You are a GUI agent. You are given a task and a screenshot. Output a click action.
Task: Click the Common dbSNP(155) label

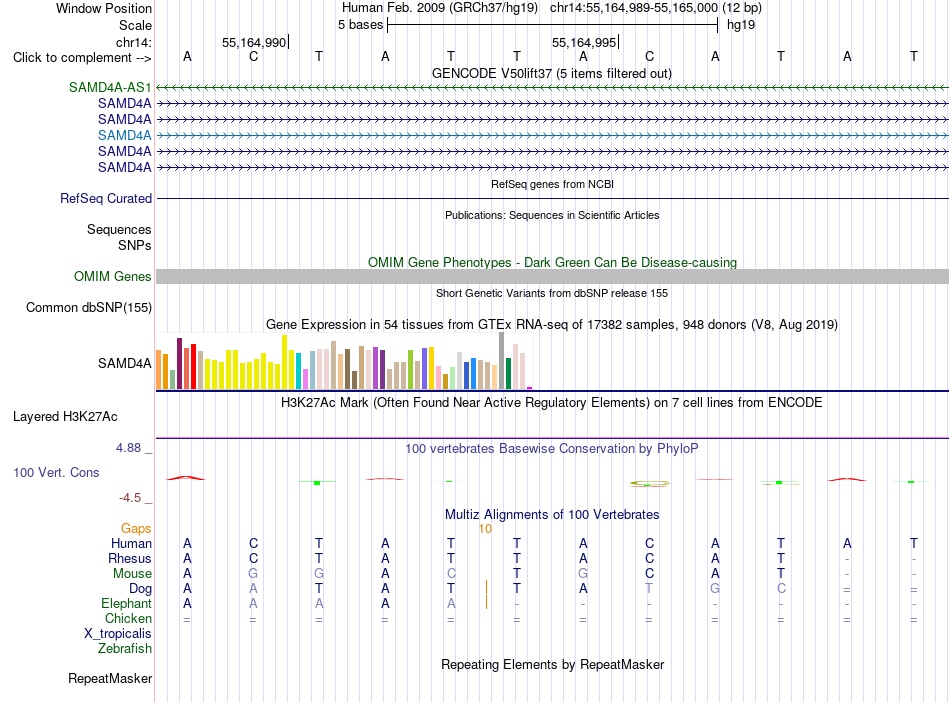coord(88,307)
